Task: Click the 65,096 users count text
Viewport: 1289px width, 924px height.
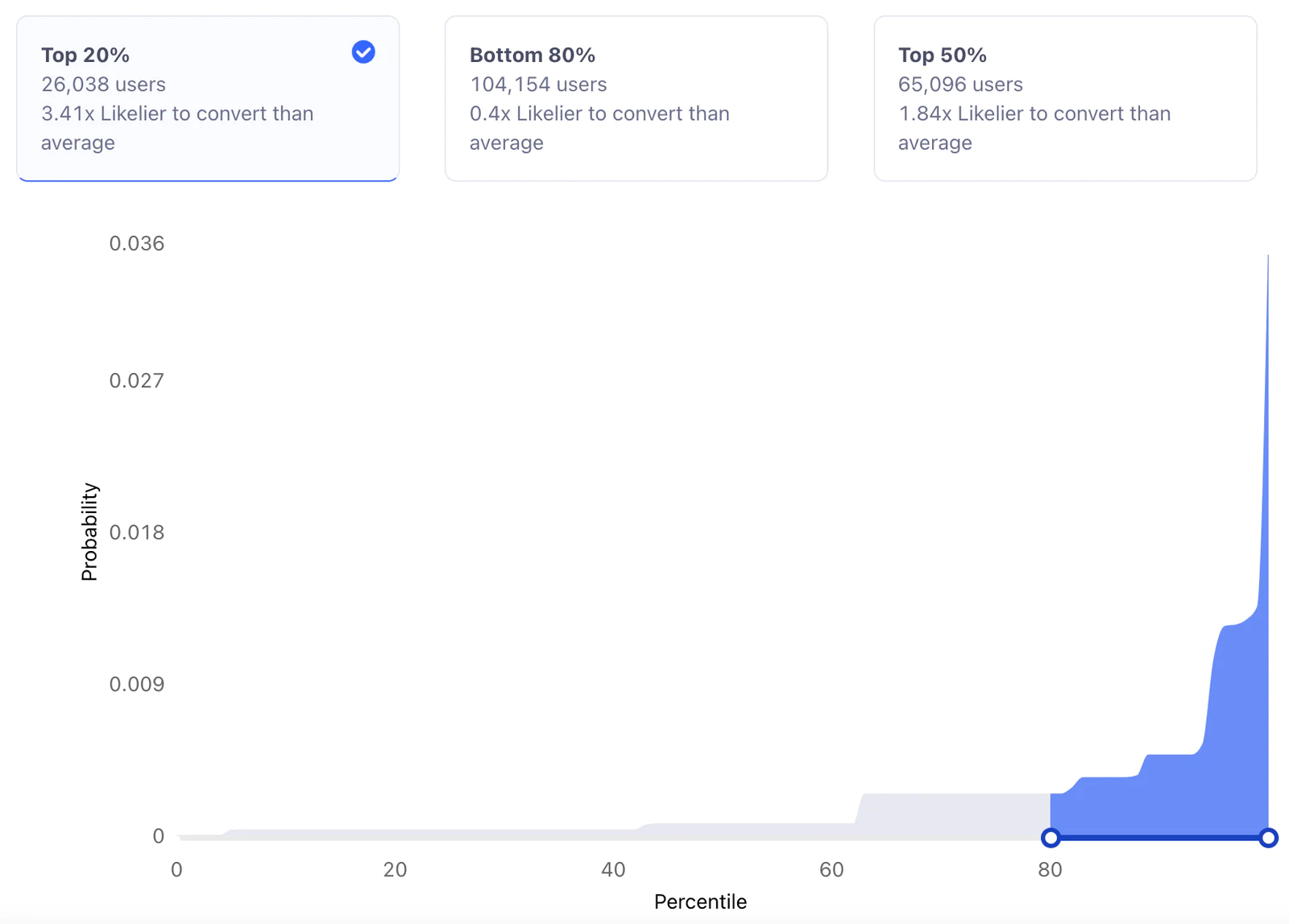Action: pos(960,85)
